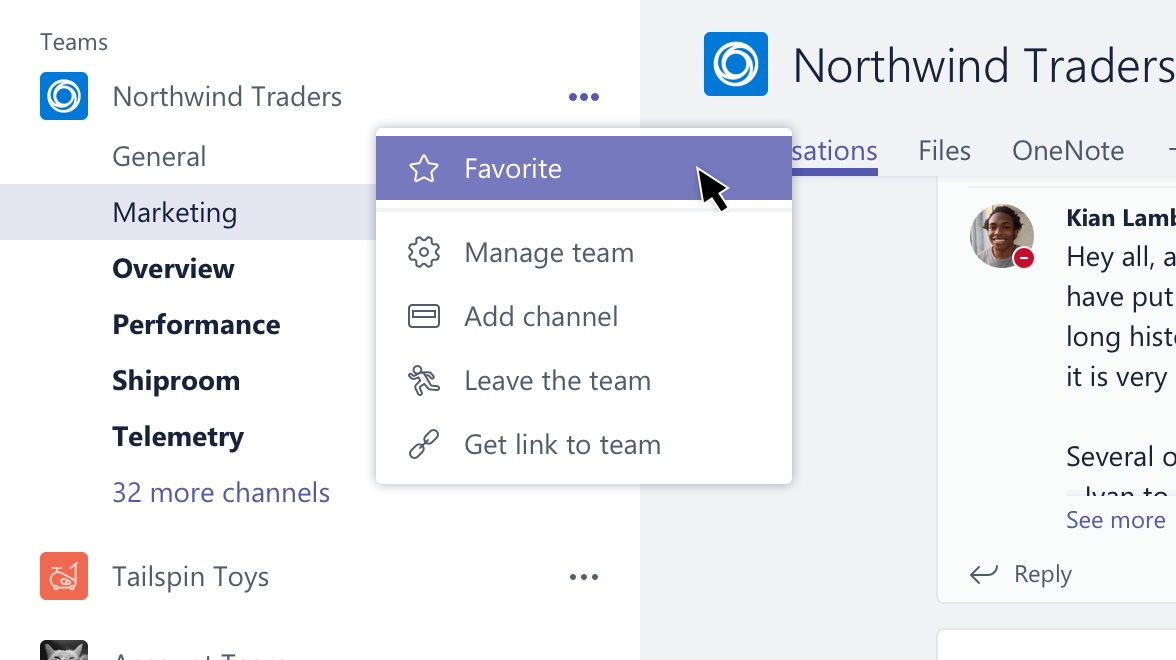Select Leave the team option
This screenshot has width=1176, height=660.
(584, 380)
